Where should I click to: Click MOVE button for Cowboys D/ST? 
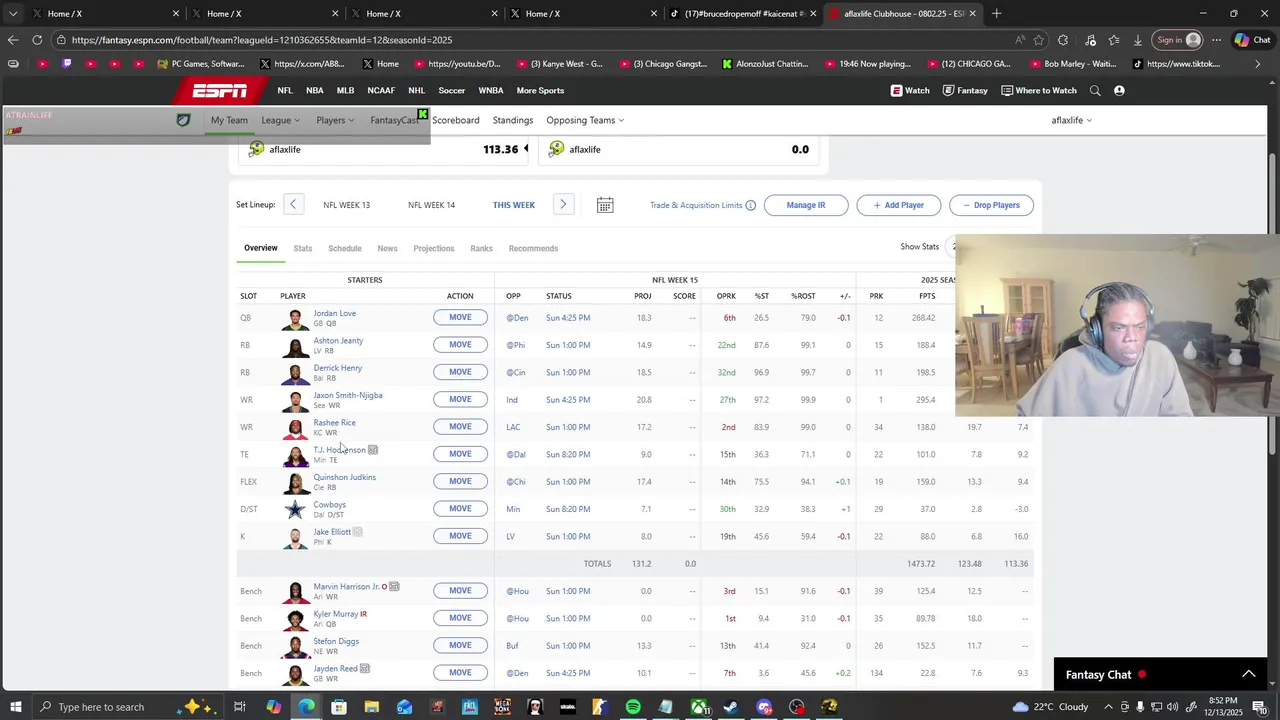(460, 508)
